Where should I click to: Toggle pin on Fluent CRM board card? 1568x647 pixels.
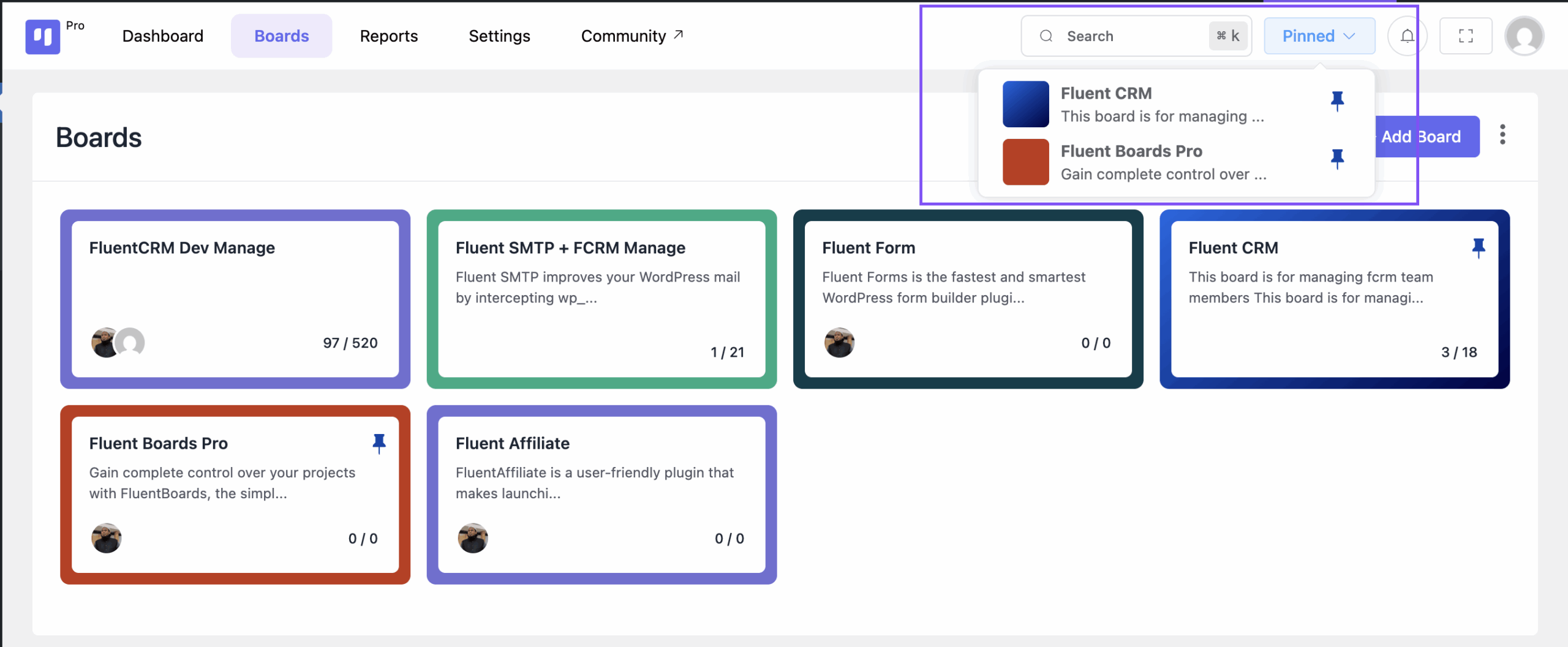(1479, 248)
